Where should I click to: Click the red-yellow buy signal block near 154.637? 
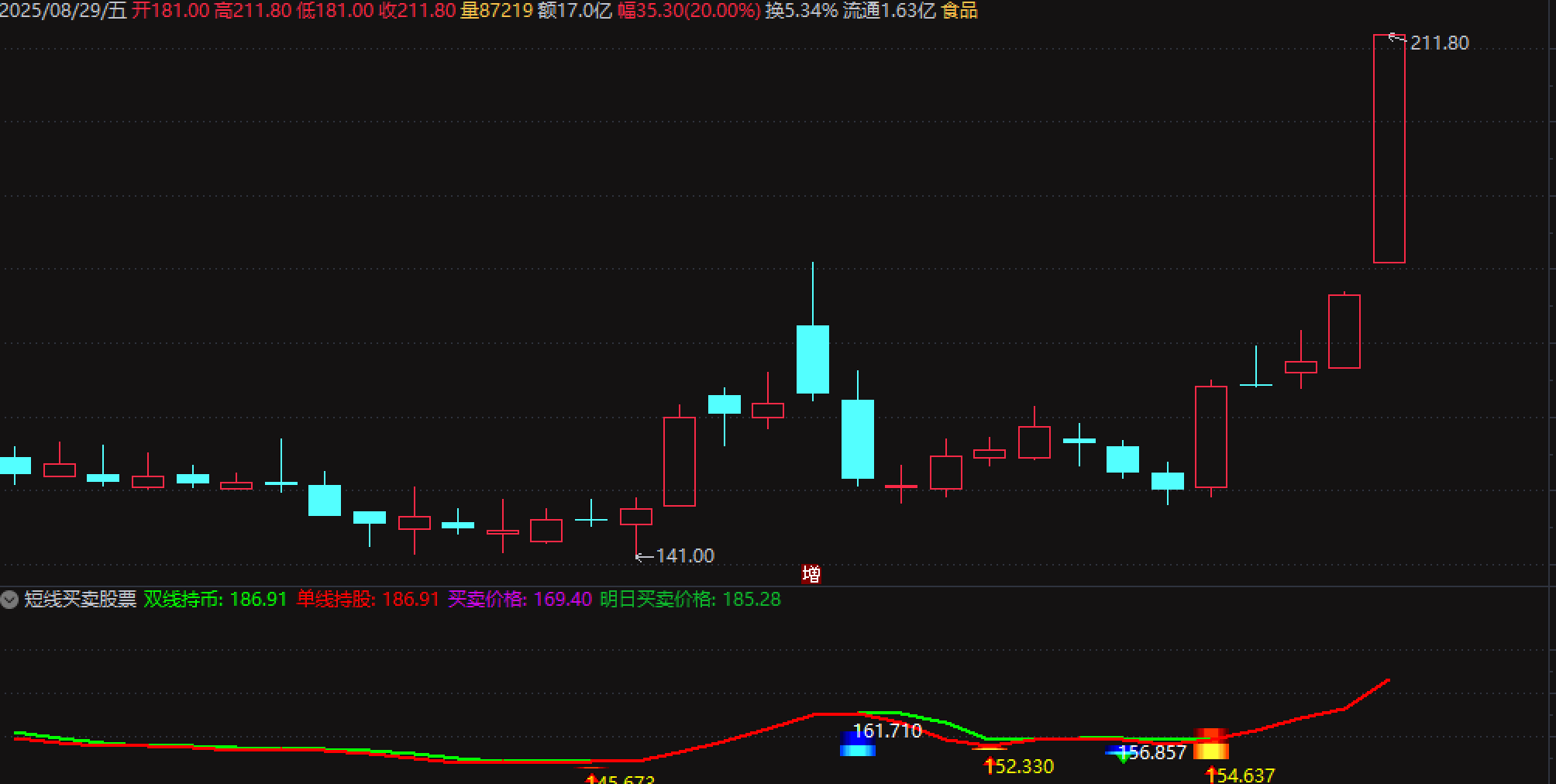[1210, 745]
